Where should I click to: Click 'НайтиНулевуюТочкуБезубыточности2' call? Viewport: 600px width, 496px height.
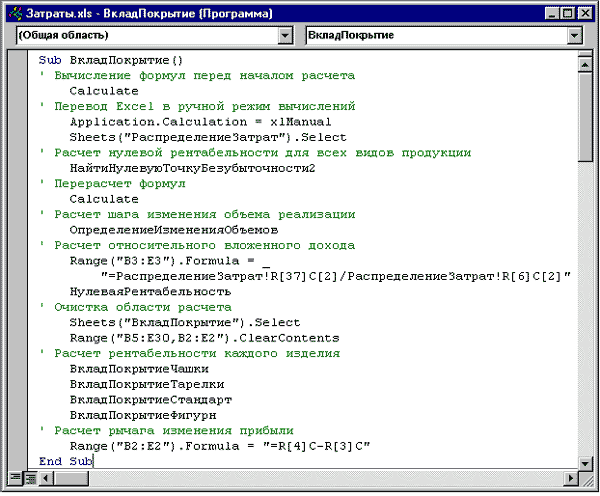tap(192, 168)
